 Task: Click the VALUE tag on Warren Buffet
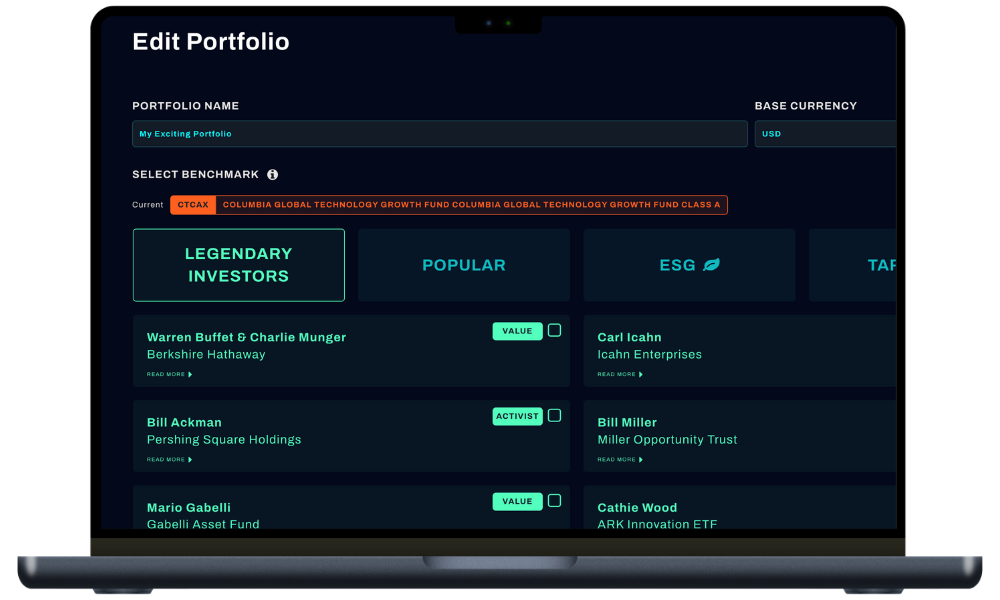point(517,331)
